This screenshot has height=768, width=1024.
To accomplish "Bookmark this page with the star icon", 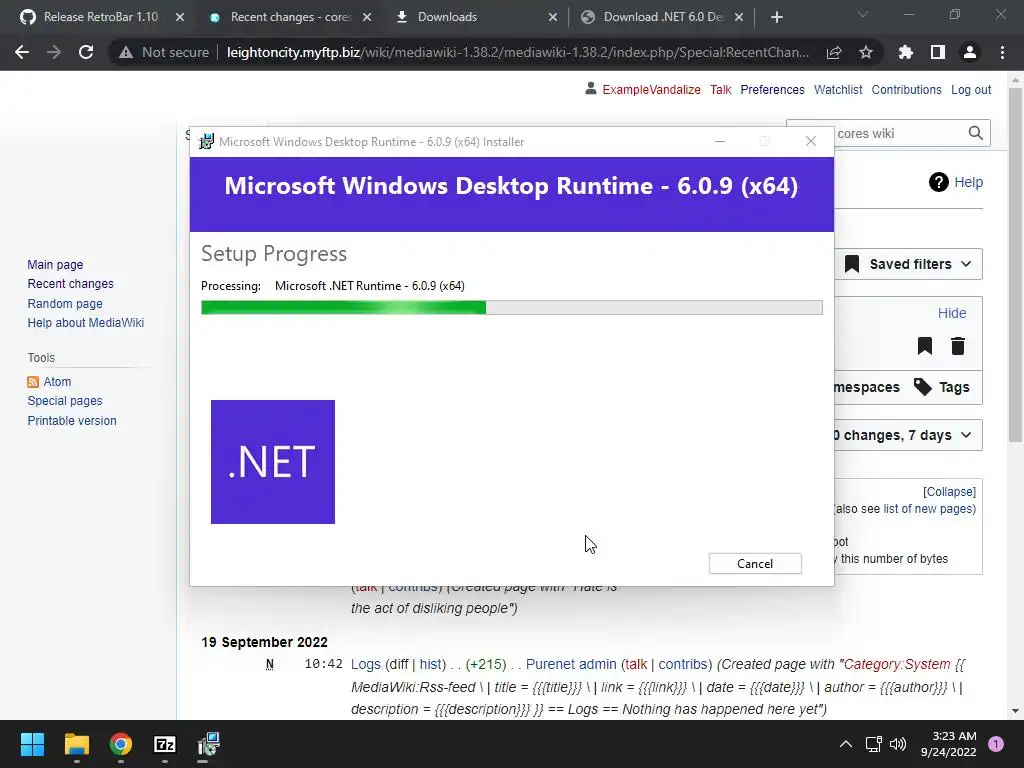I will [866, 52].
